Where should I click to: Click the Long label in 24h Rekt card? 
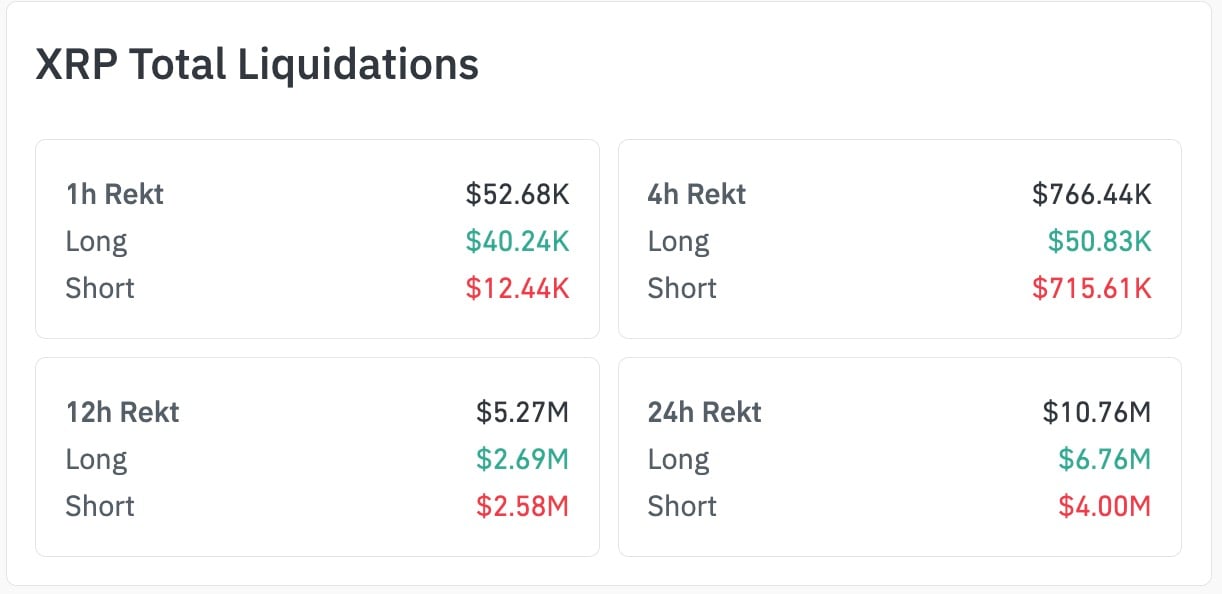(679, 459)
